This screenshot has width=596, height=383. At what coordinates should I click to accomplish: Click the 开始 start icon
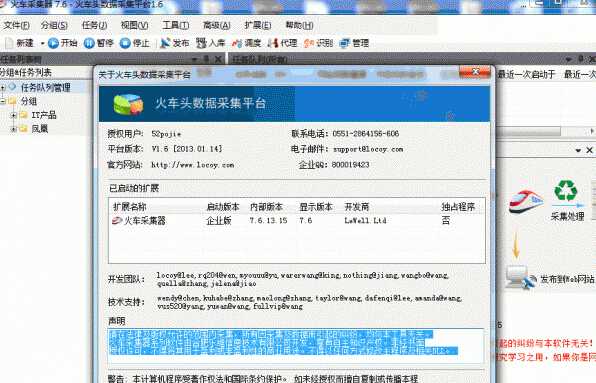[54, 43]
